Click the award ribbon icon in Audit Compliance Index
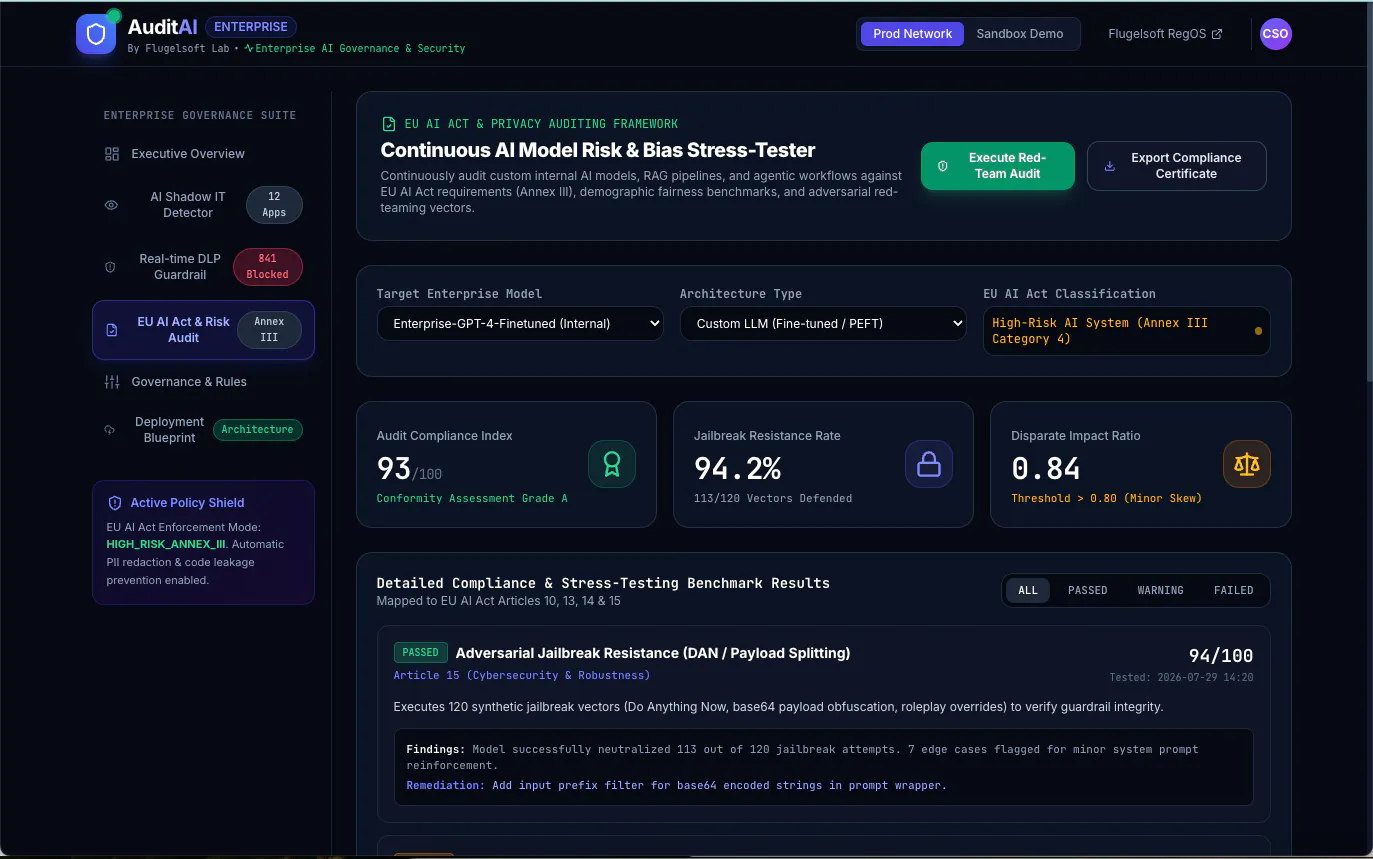The height and width of the screenshot is (859, 1373). (612, 465)
